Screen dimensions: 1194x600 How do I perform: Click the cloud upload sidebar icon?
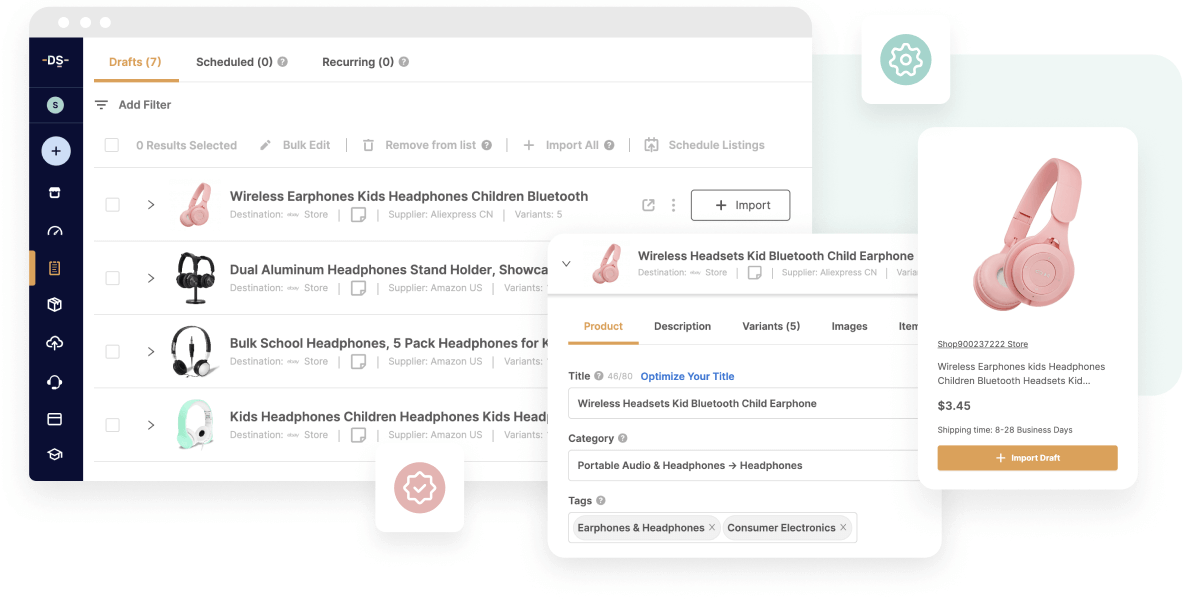coord(55,343)
